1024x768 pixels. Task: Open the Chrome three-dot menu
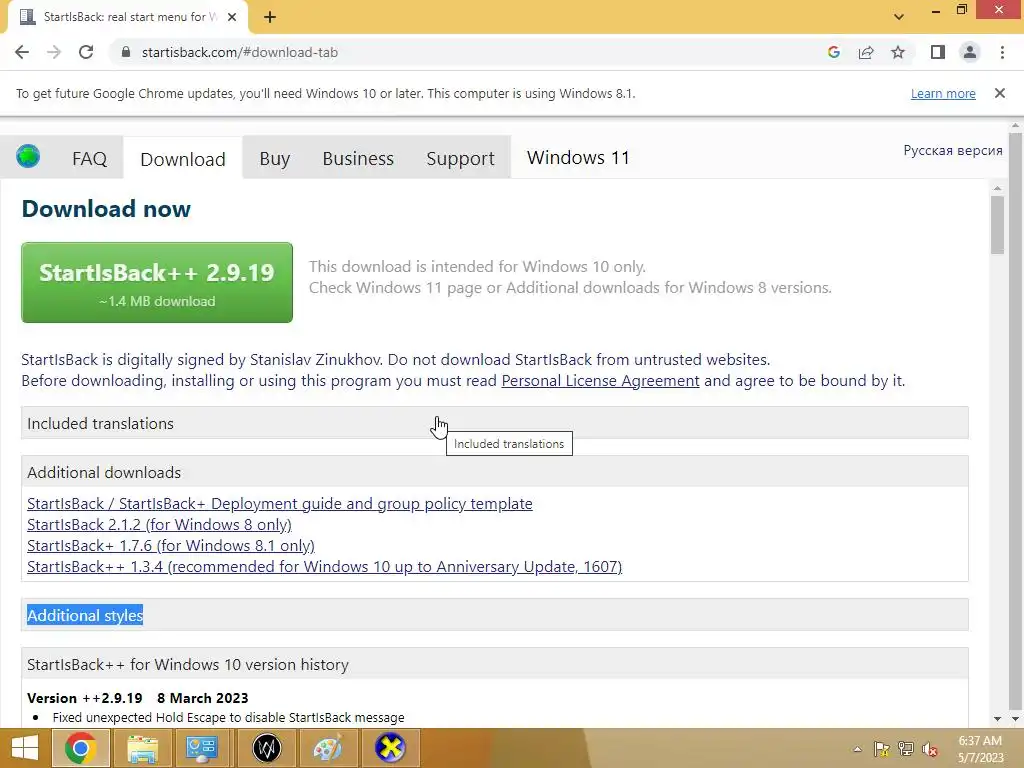pos(1002,52)
